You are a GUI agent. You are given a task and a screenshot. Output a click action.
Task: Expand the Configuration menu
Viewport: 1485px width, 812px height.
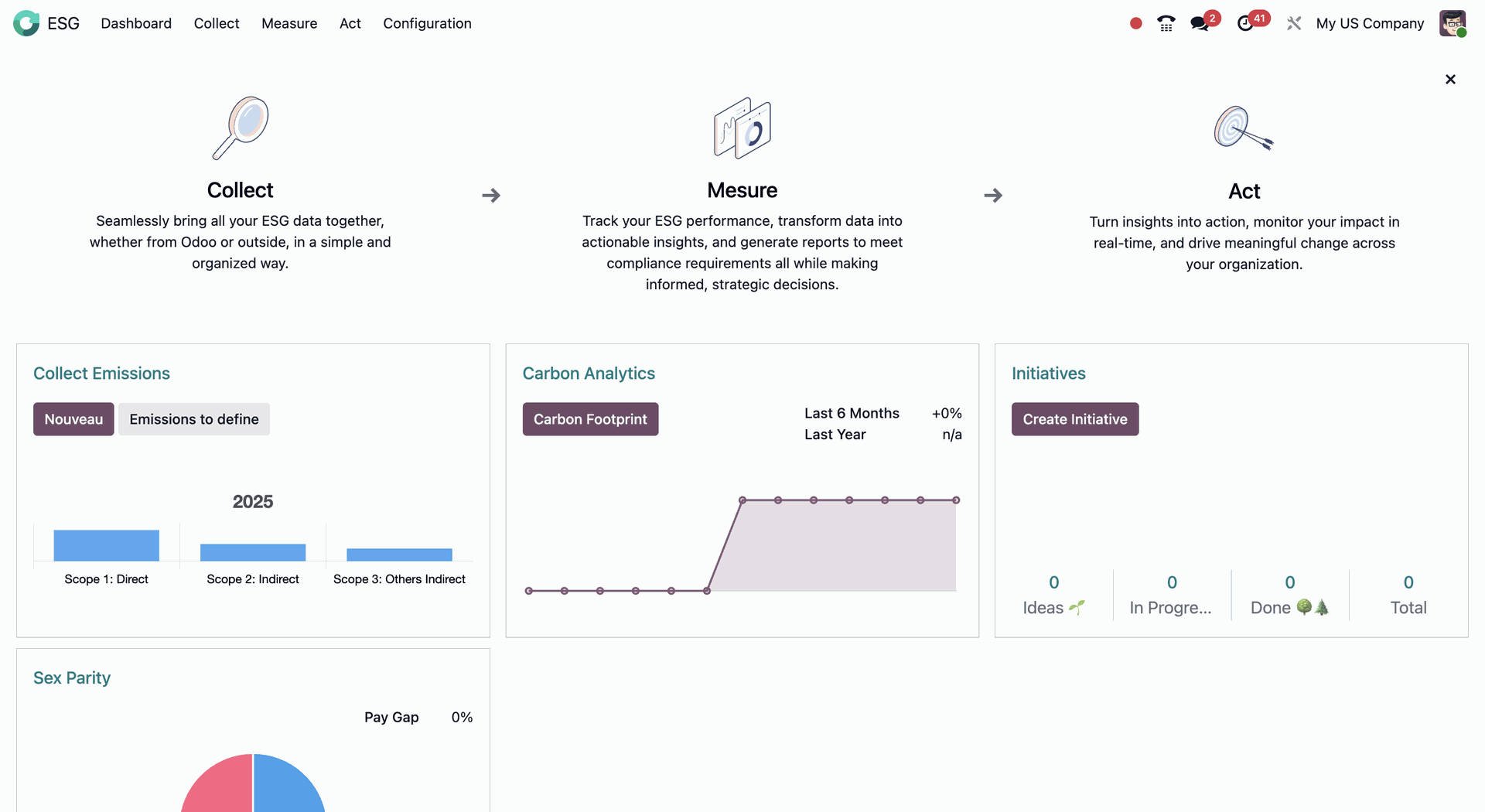pyautogui.click(x=427, y=23)
